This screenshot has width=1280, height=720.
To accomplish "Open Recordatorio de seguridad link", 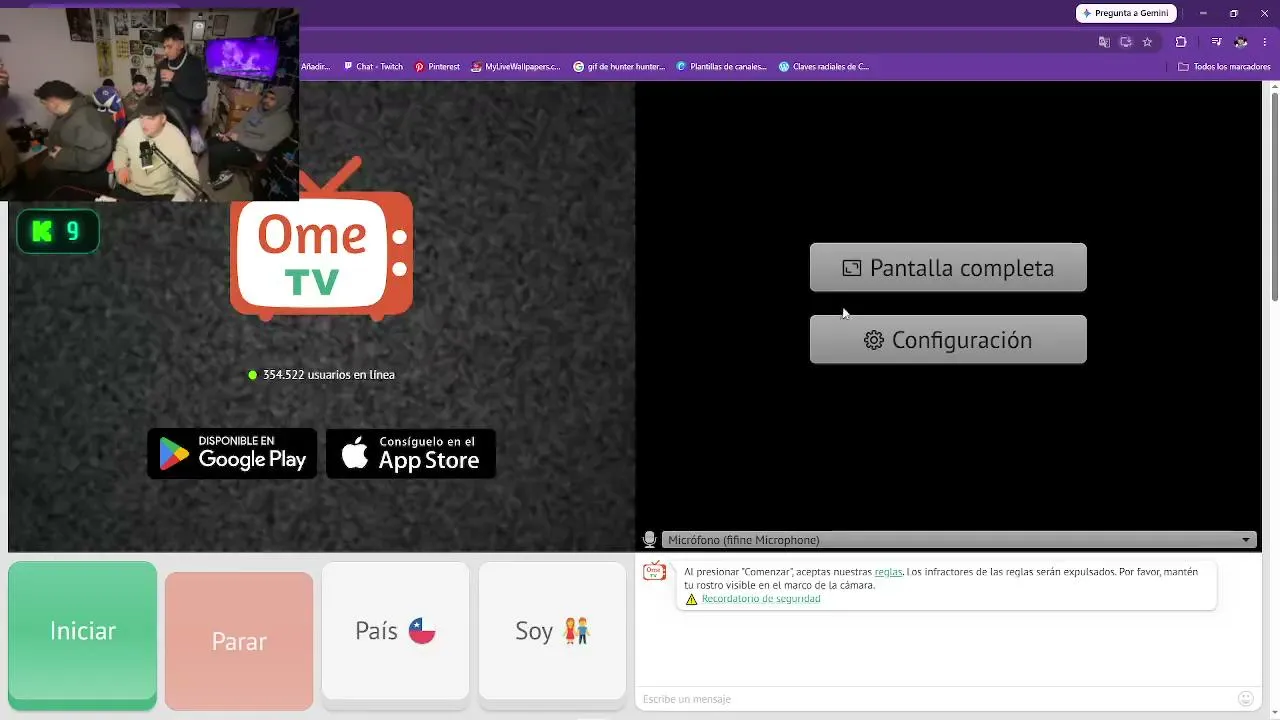I will coord(761,599).
